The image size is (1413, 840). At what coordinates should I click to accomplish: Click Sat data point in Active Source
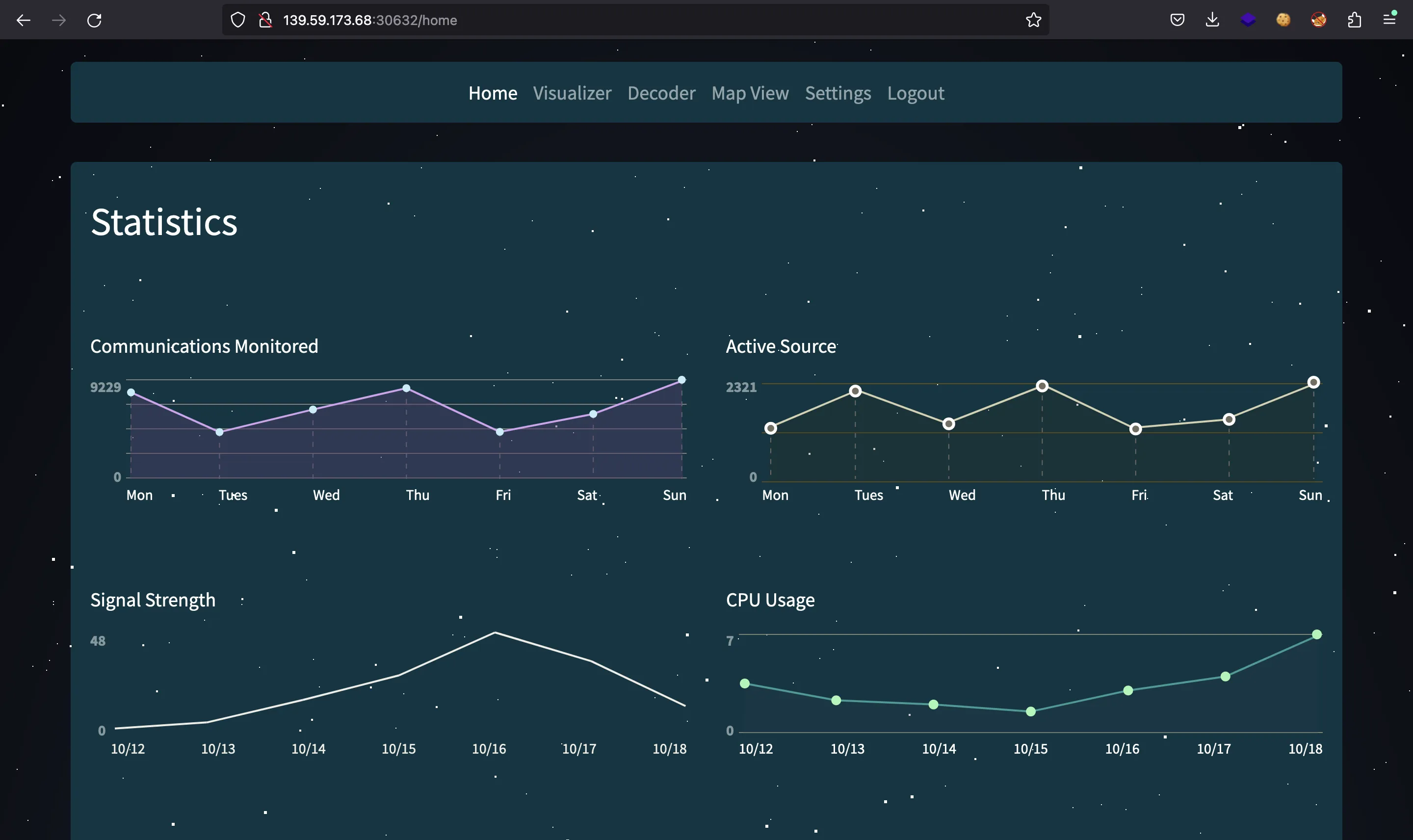(x=1229, y=420)
